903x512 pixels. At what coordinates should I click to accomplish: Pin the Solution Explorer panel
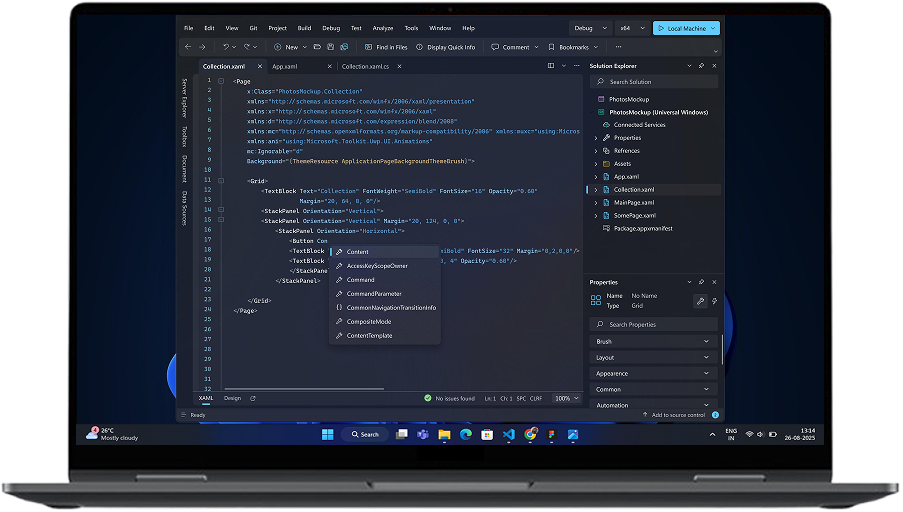pyautogui.click(x=701, y=66)
